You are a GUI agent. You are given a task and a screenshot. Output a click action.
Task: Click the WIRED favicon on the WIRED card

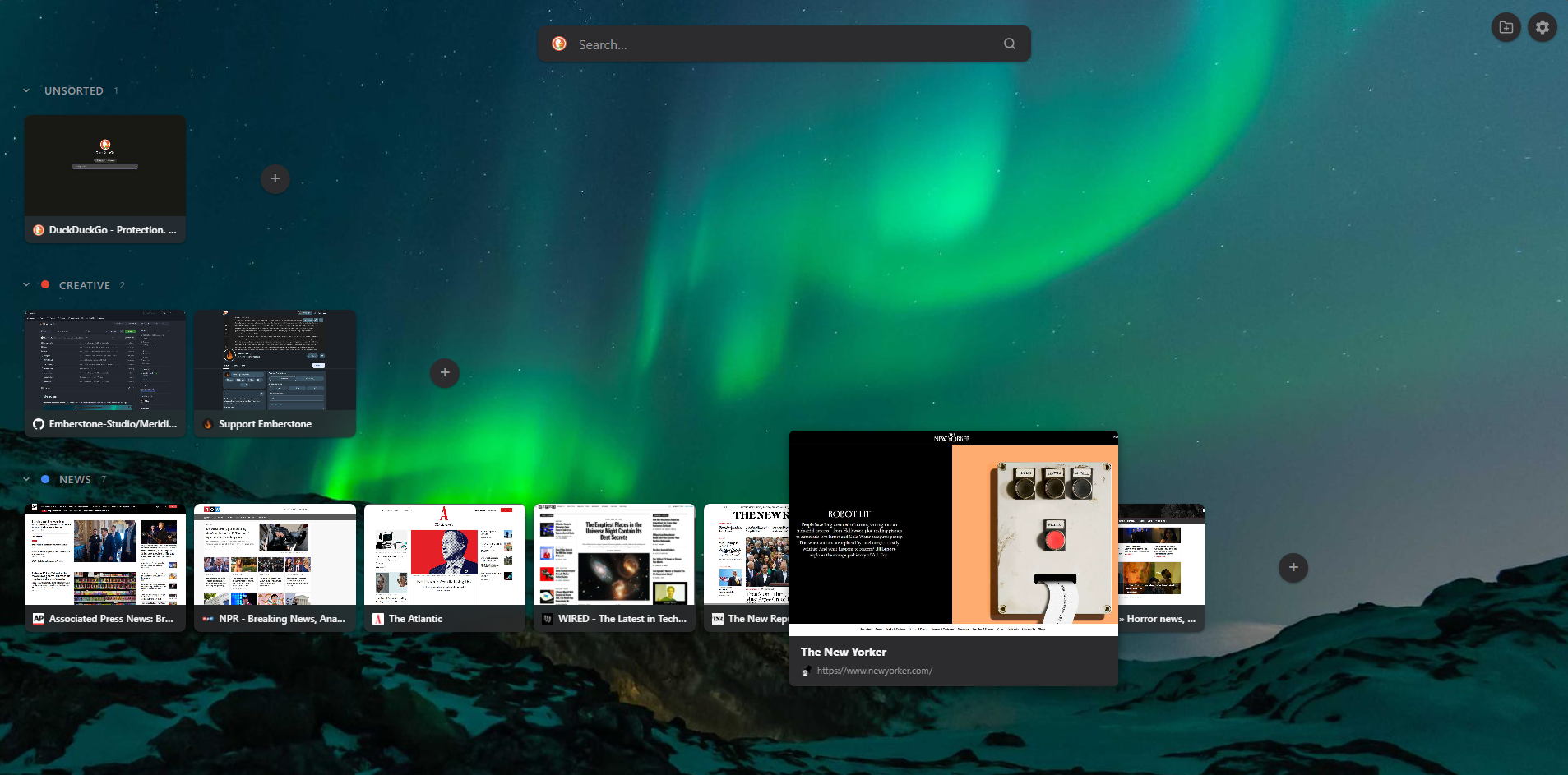pyautogui.click(x=548, y=619)
